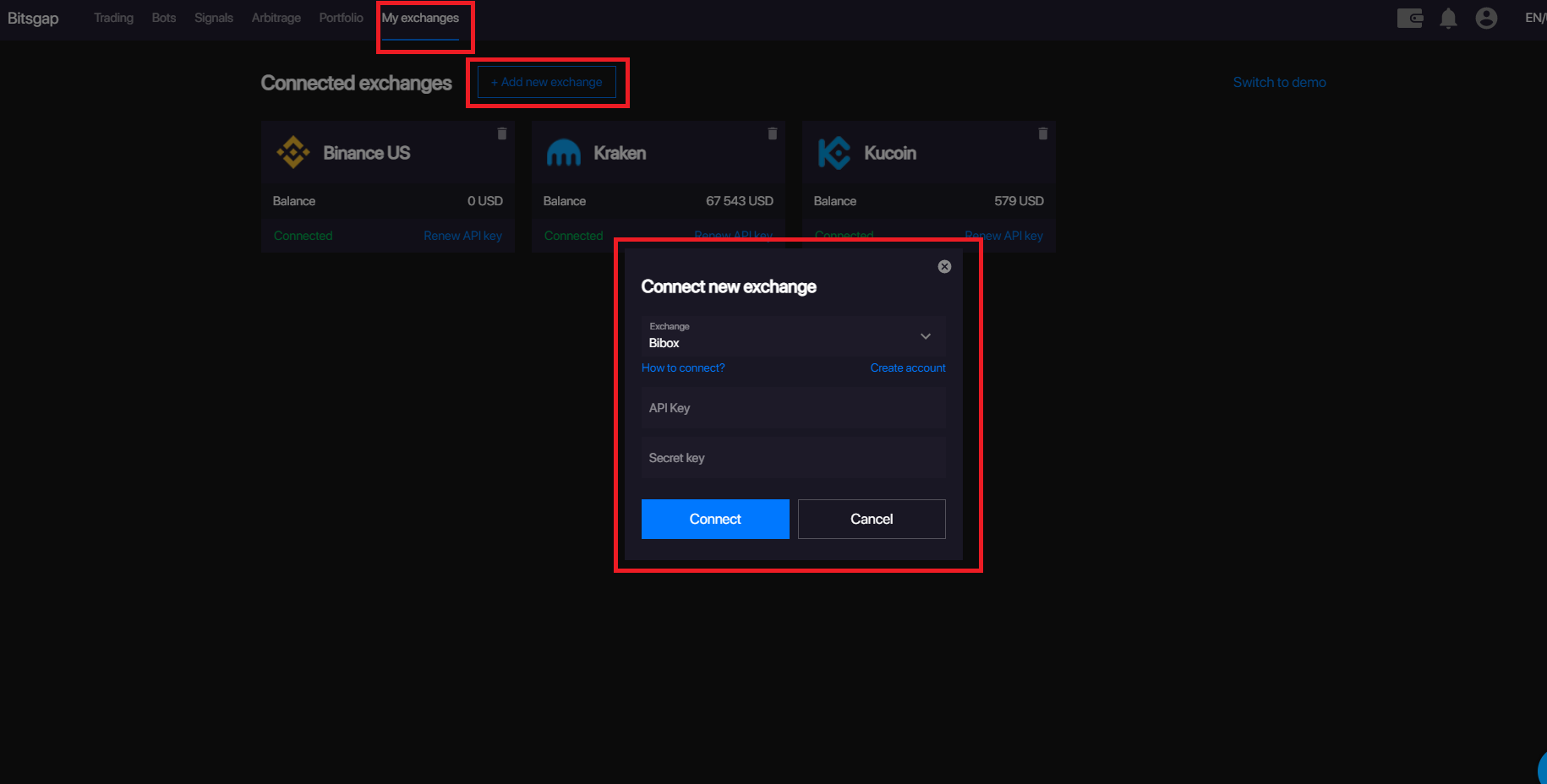Open the Trading menu
The image size is (1547, 784).
point(113,18)
